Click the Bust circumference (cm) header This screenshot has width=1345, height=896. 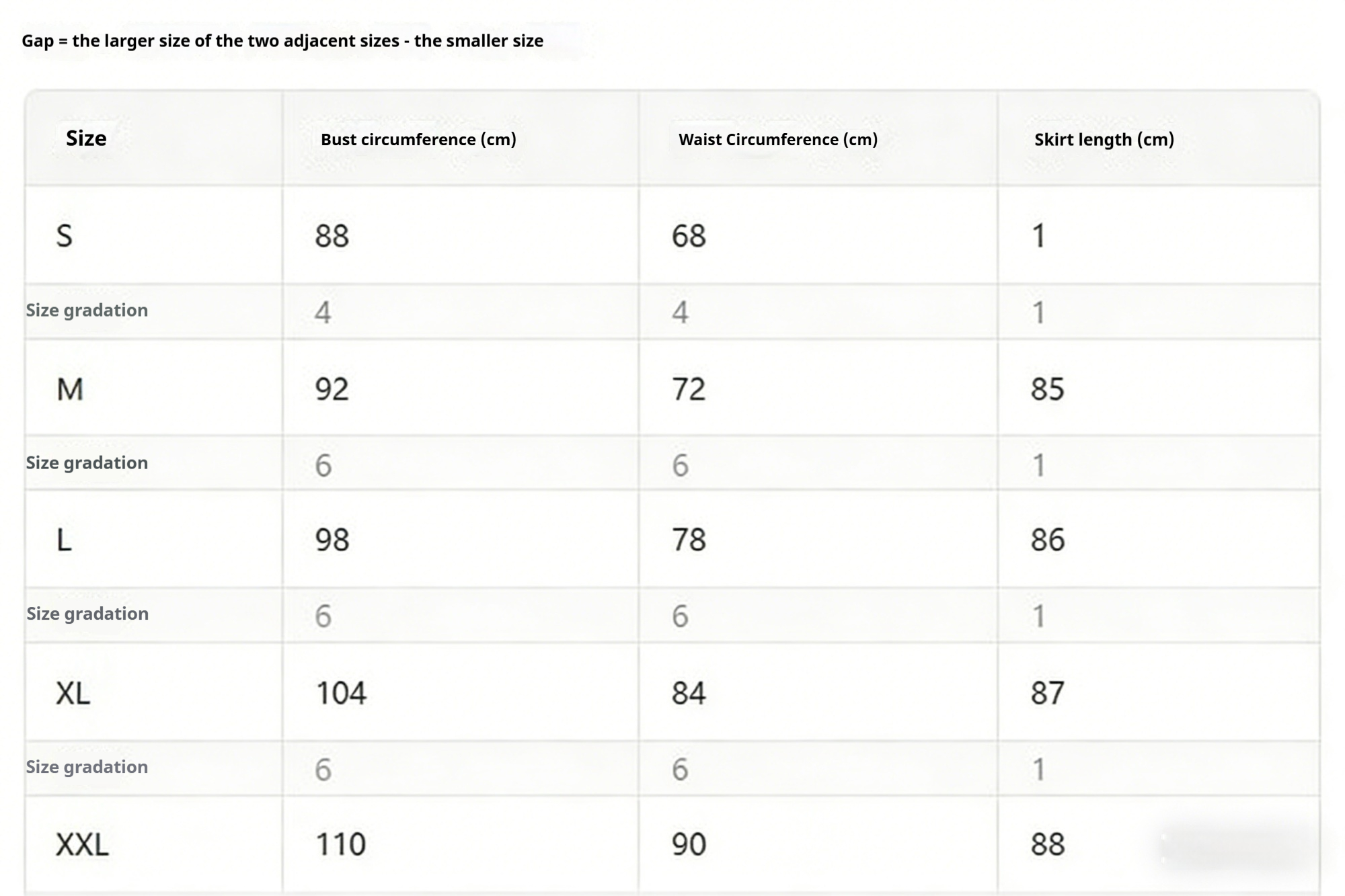coord(418,139)
